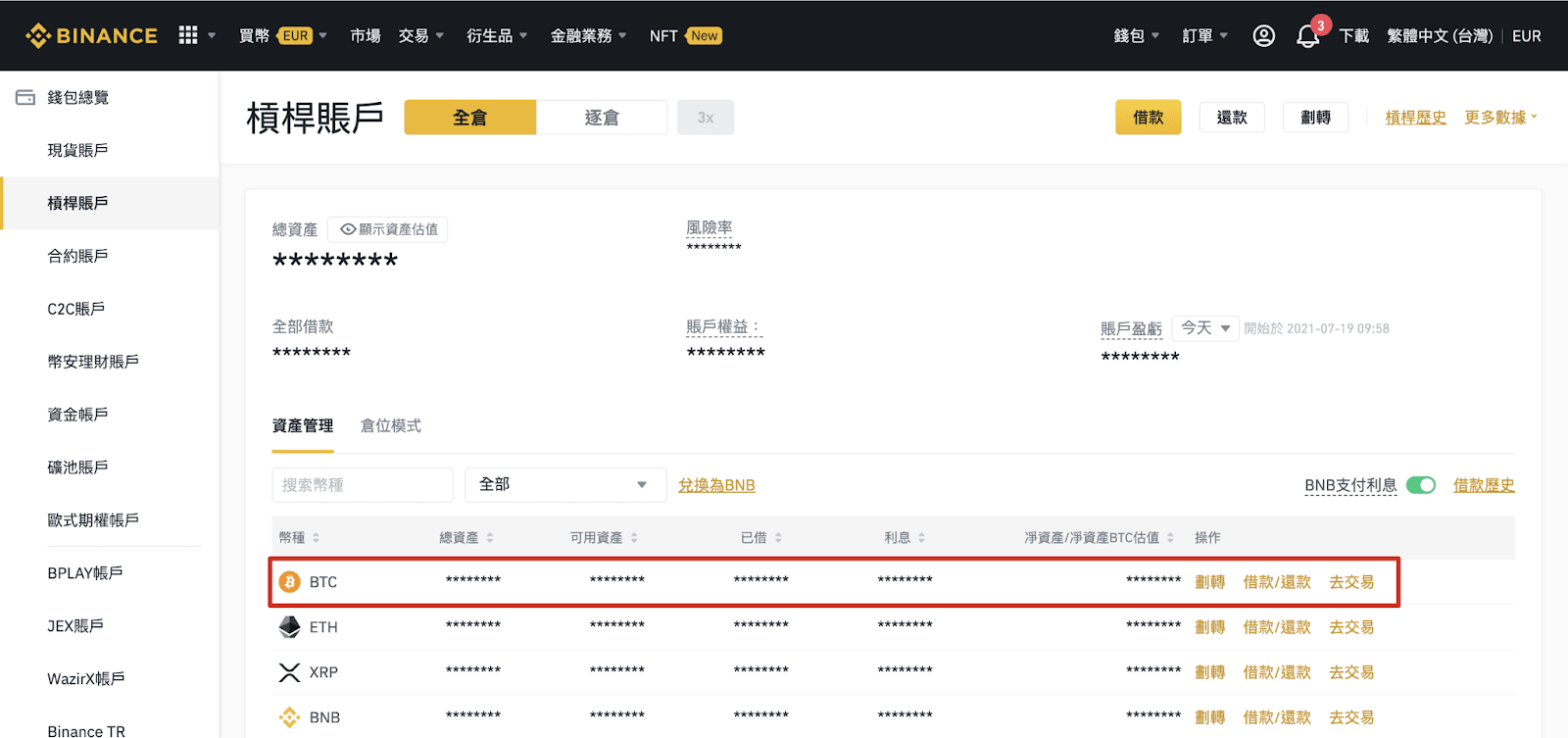Click 去交易 in XRP row
The width and height of the screenshot is (1568, 738).
[x=1351, y=672]
